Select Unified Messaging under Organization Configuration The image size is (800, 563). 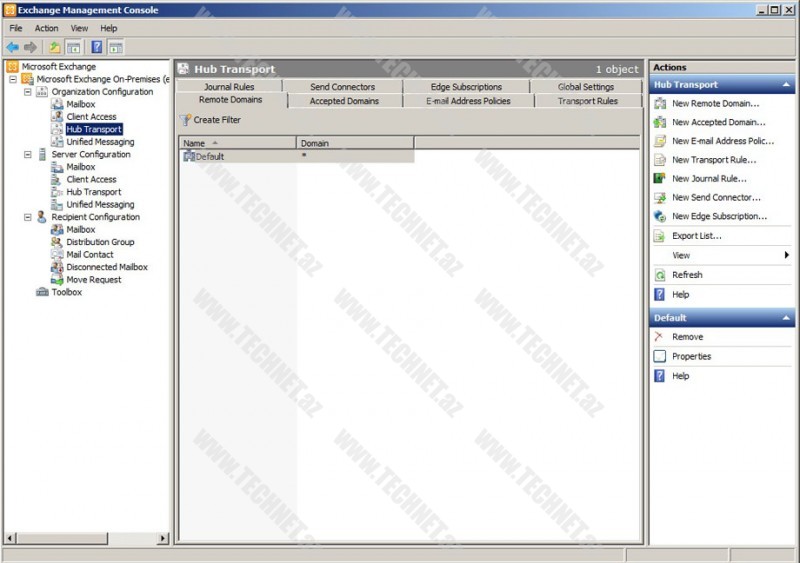pyautogui.click(x=100, y=142)
